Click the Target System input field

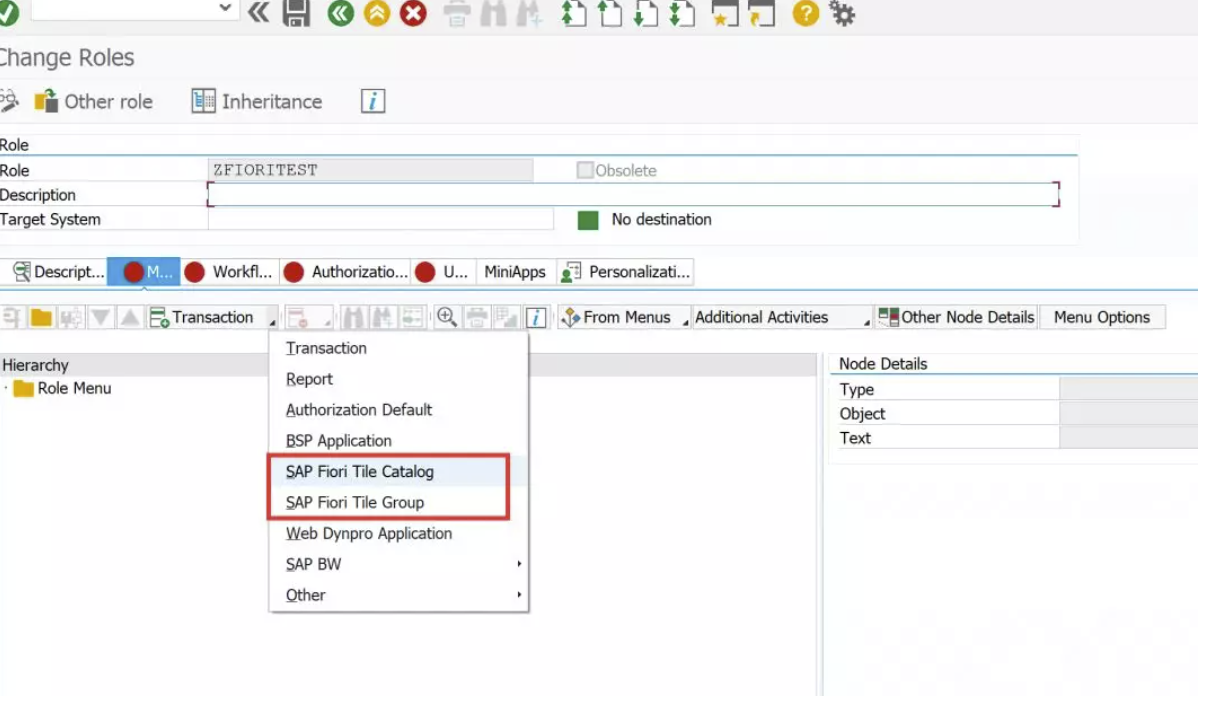click(x=381, y=219)
